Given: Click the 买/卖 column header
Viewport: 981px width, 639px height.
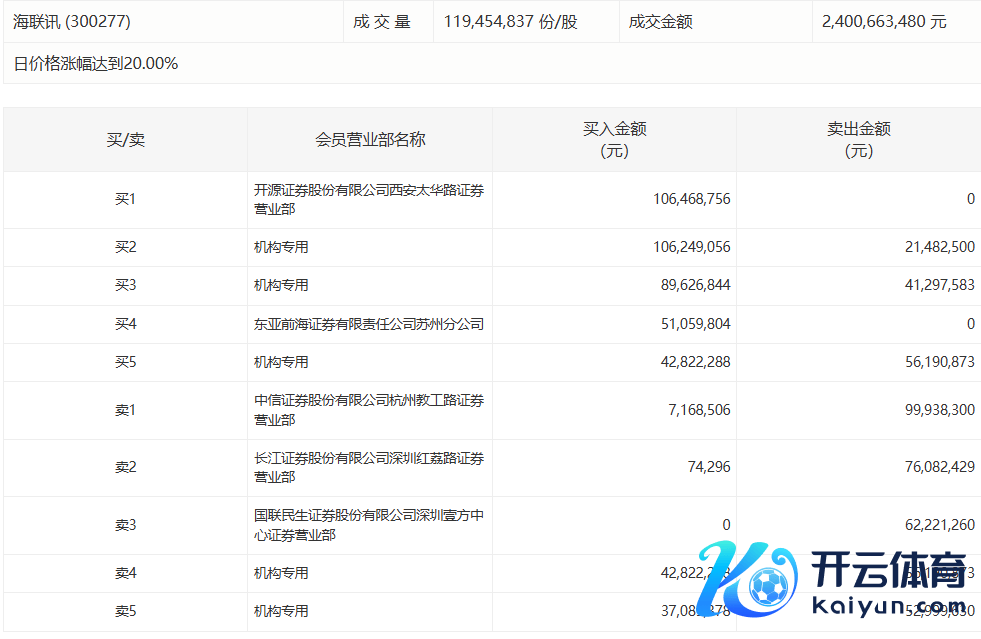Looking at the screenshot, I should coord(125,140).
